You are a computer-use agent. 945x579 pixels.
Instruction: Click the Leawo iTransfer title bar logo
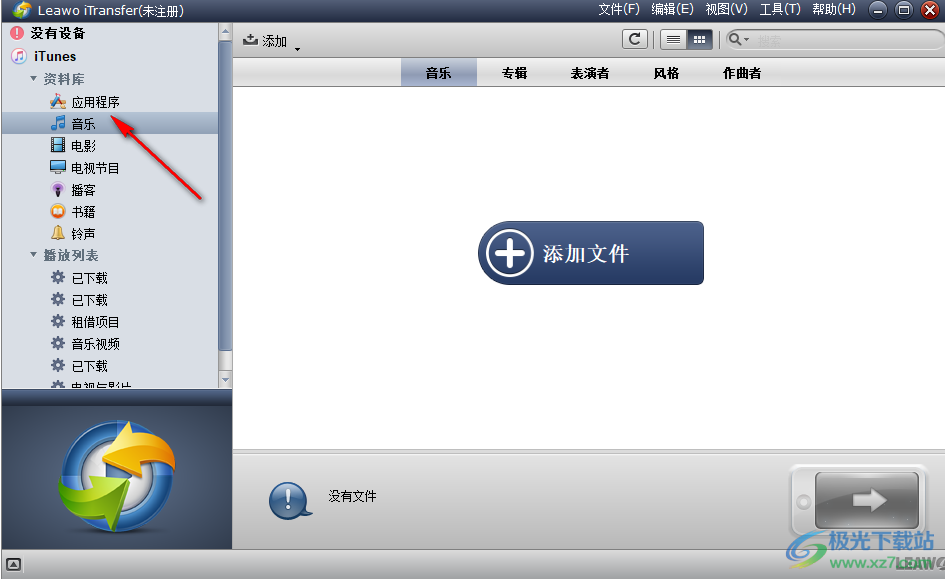click(x=22, y=10)
